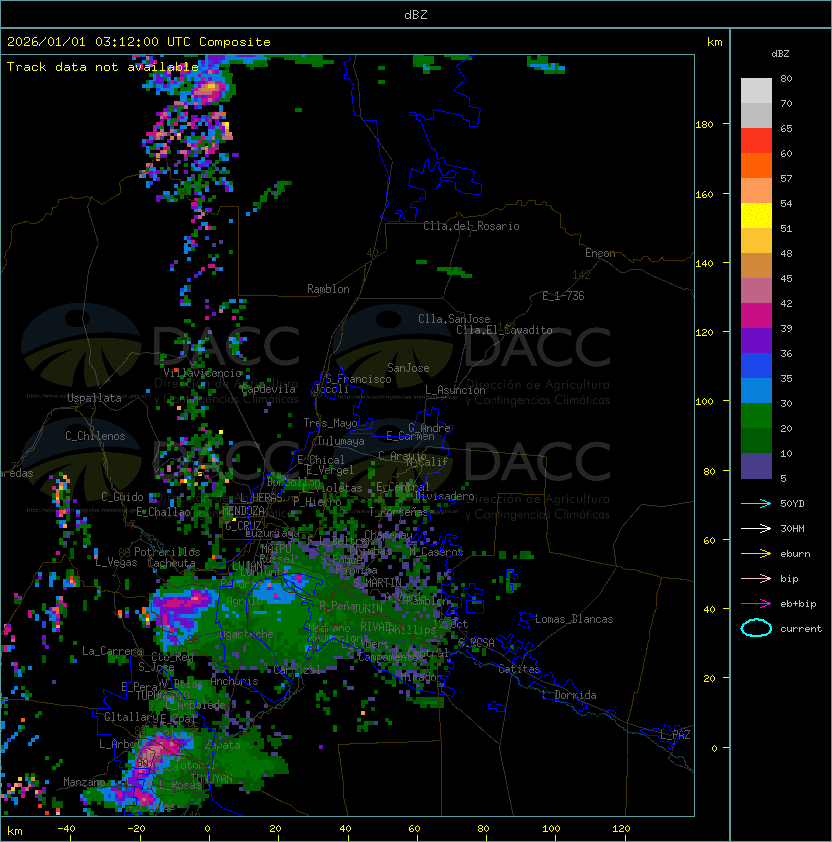Click the 'Cacheuta' map label

tap(171, 563)
